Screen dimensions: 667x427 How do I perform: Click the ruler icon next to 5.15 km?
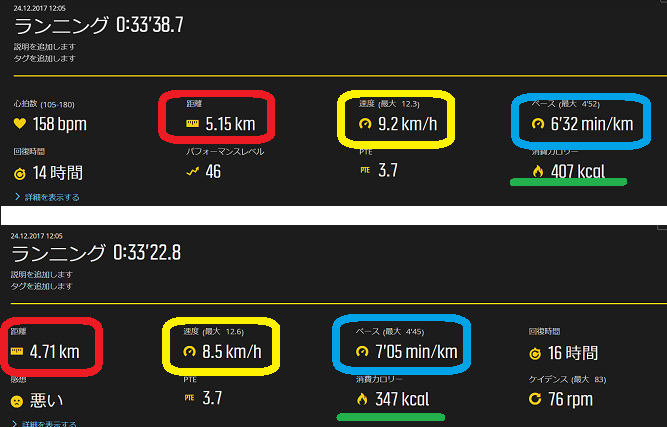pyautogui.click(x=192, y=124)
